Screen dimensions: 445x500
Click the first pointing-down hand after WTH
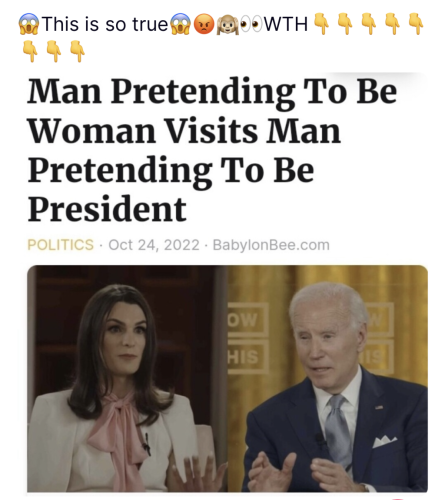322,24
